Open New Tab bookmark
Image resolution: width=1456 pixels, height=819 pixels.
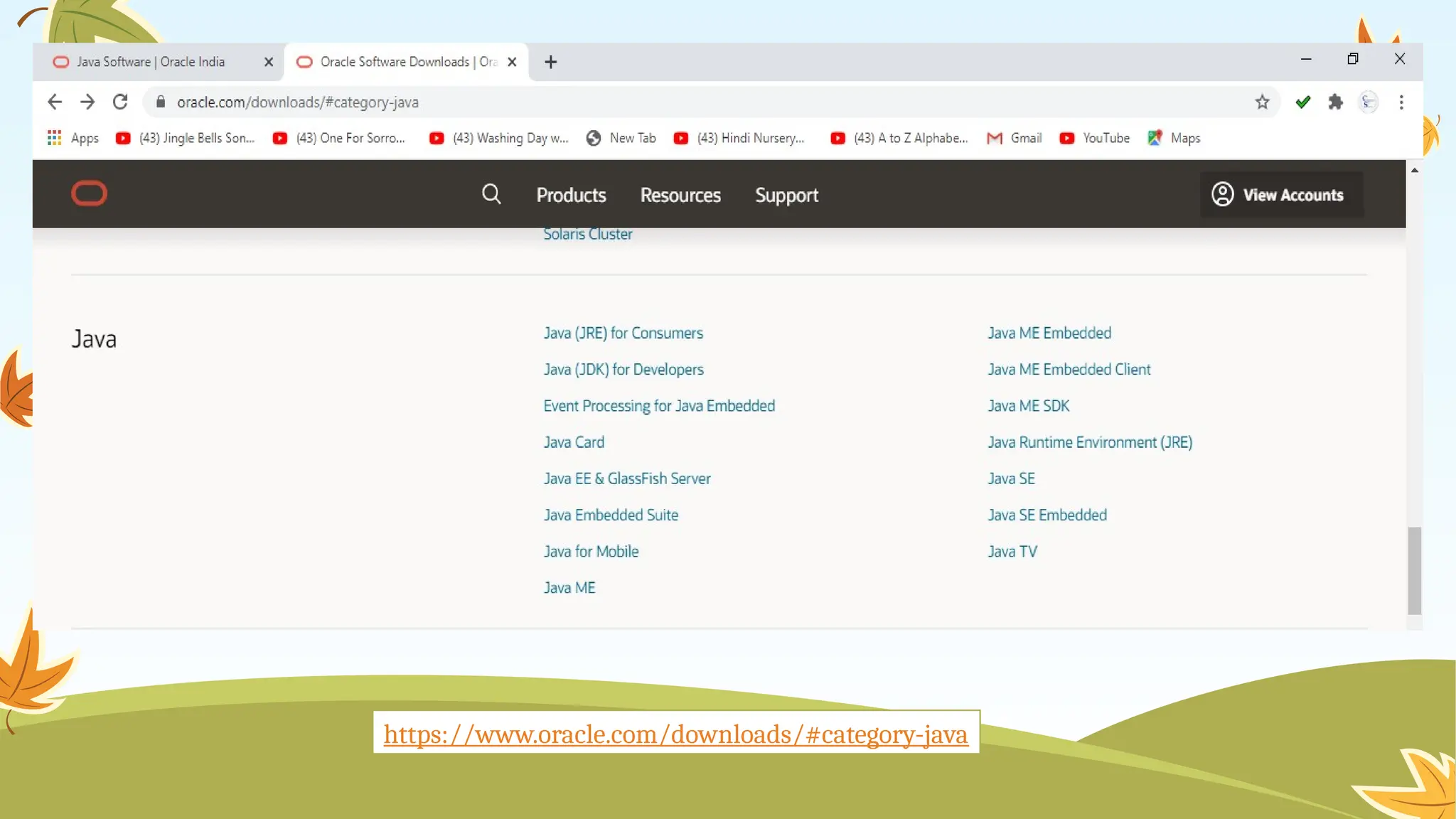(x=621, y=138)
